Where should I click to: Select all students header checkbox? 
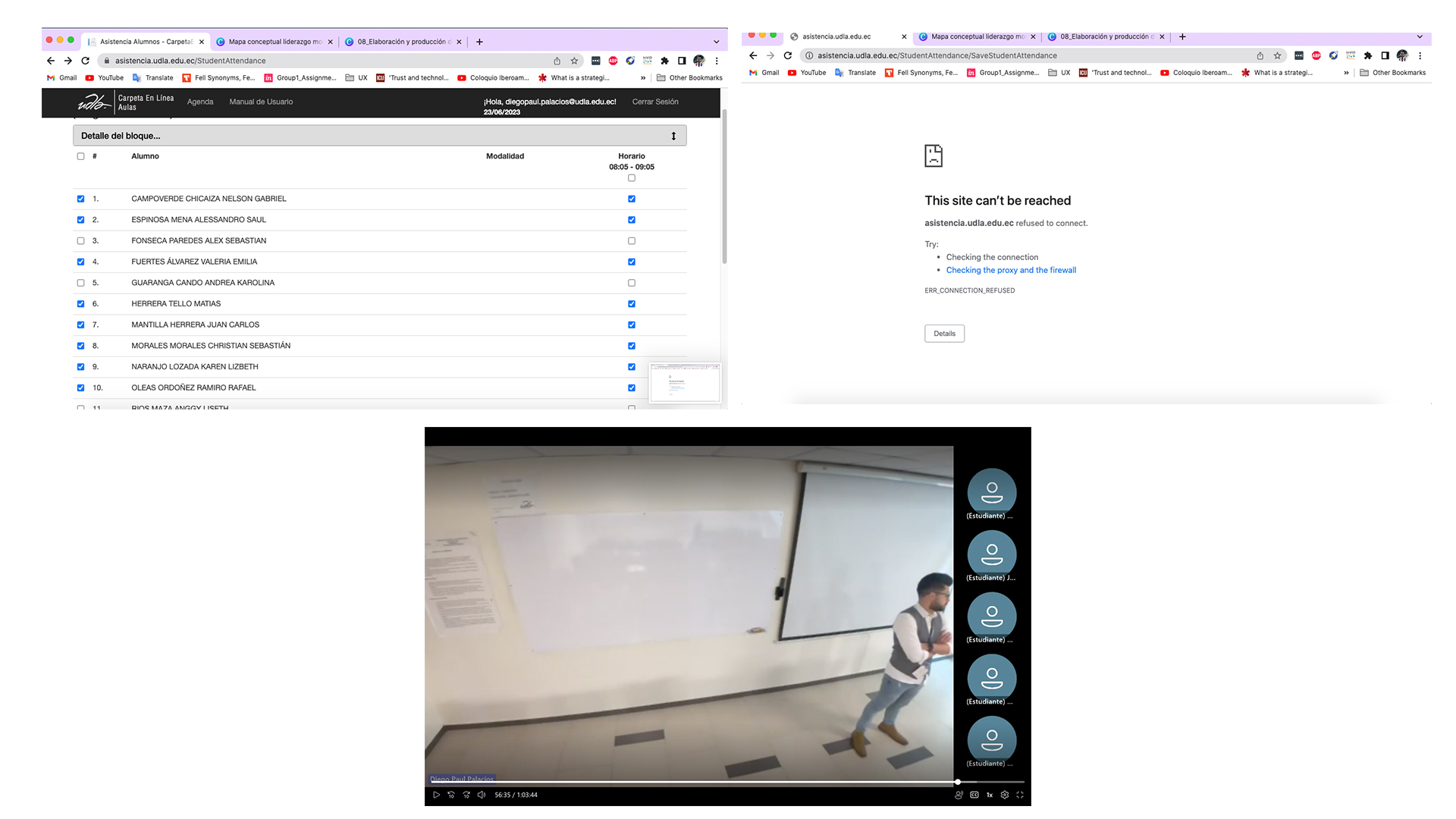pos(80,156)
